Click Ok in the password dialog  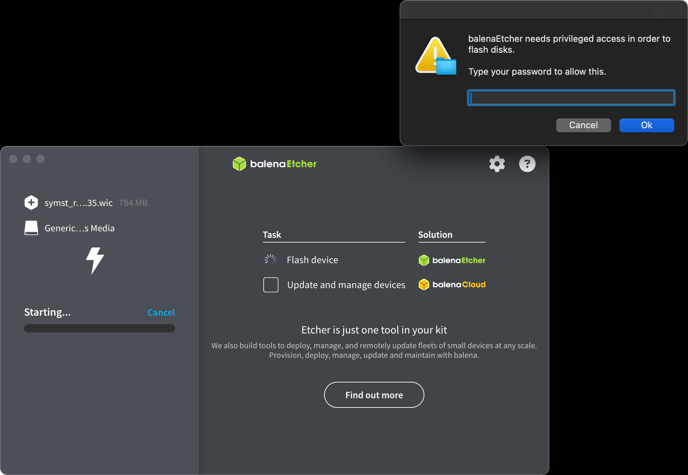coord(646,125)
